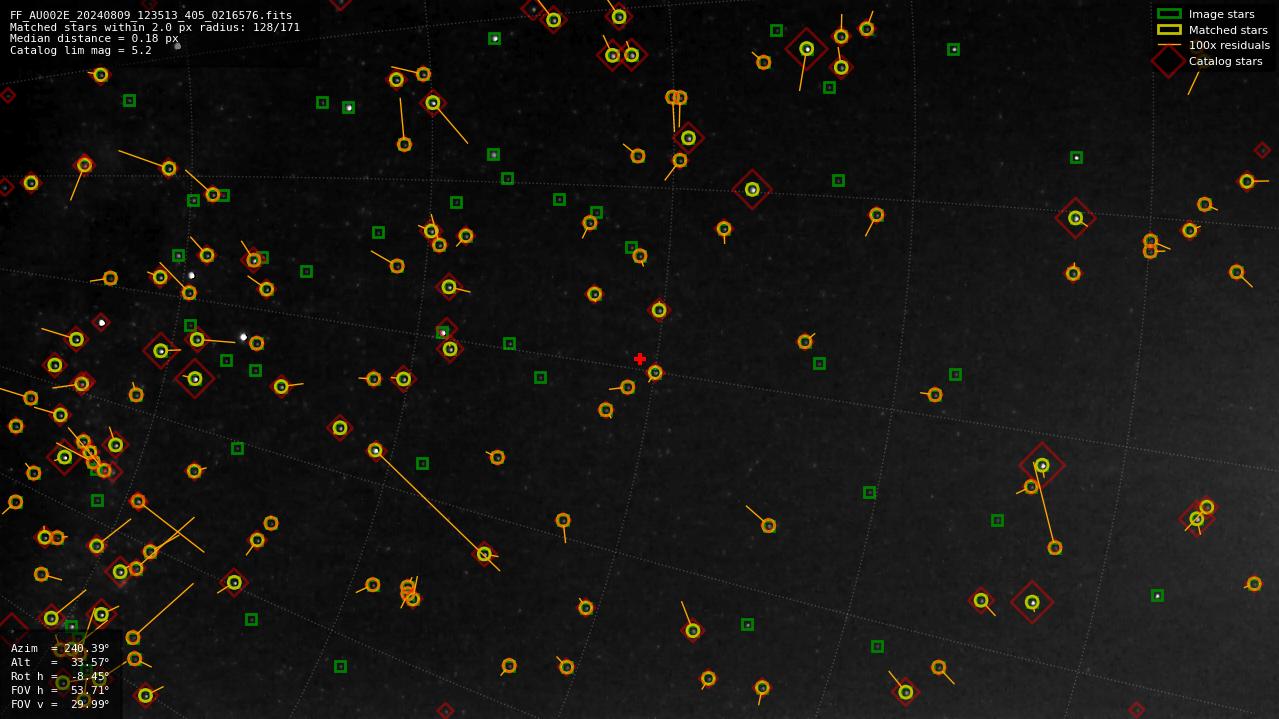Click the 'Rot h = -8.45°' readout

tap(60, 677)
